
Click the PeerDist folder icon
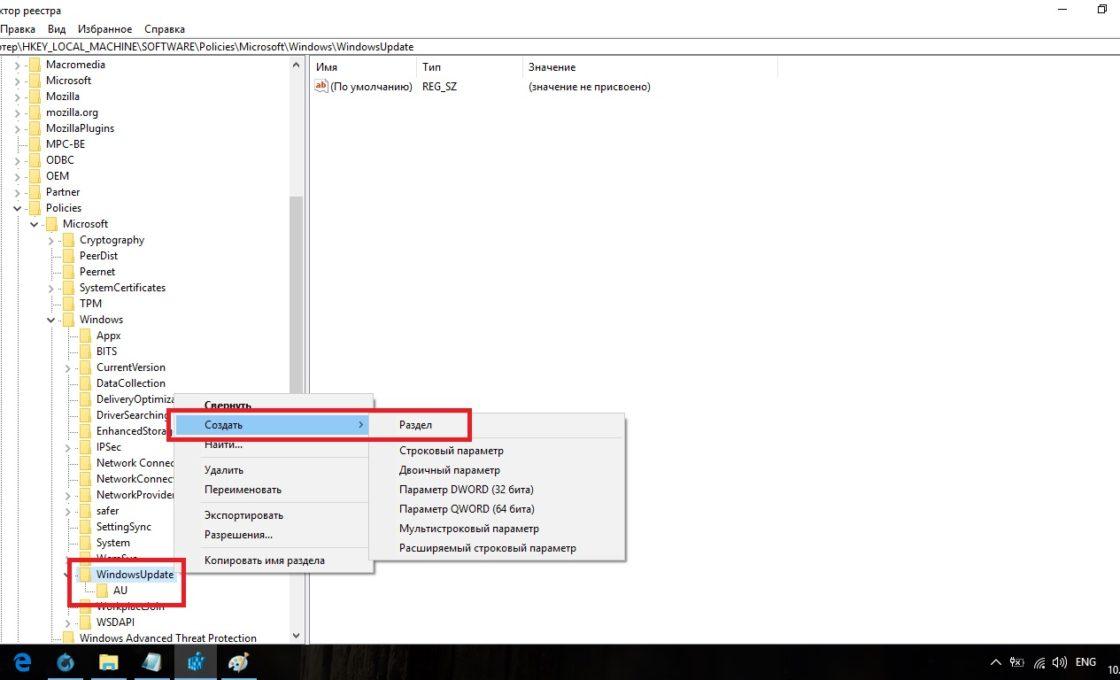(68, 256)
